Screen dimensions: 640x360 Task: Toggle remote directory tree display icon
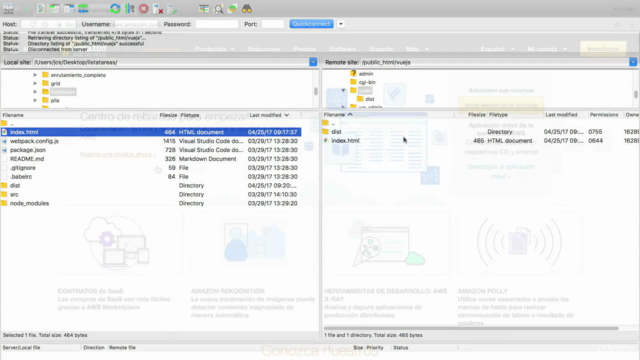69,9
